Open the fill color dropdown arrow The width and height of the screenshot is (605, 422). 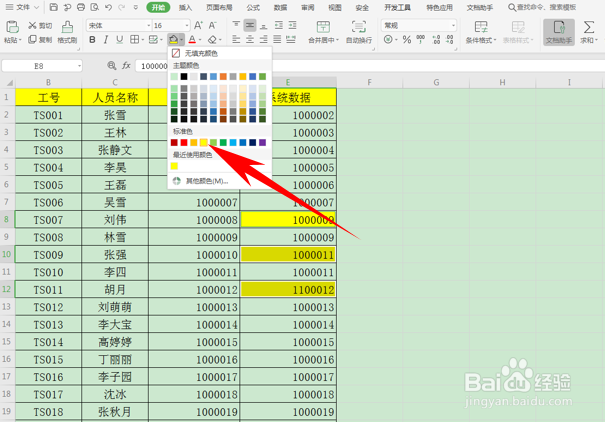click(182, 39)
